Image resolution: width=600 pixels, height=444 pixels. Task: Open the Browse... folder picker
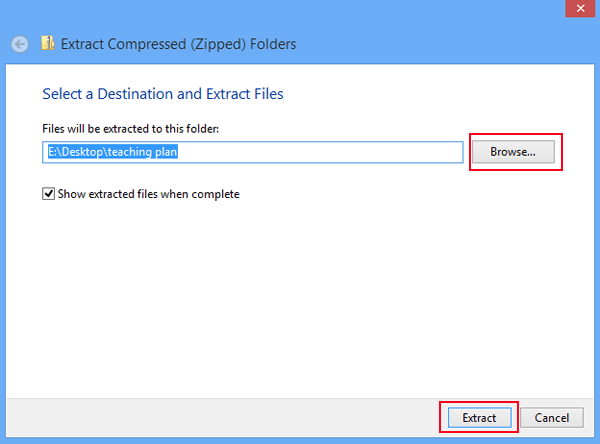tap(513, 152)
